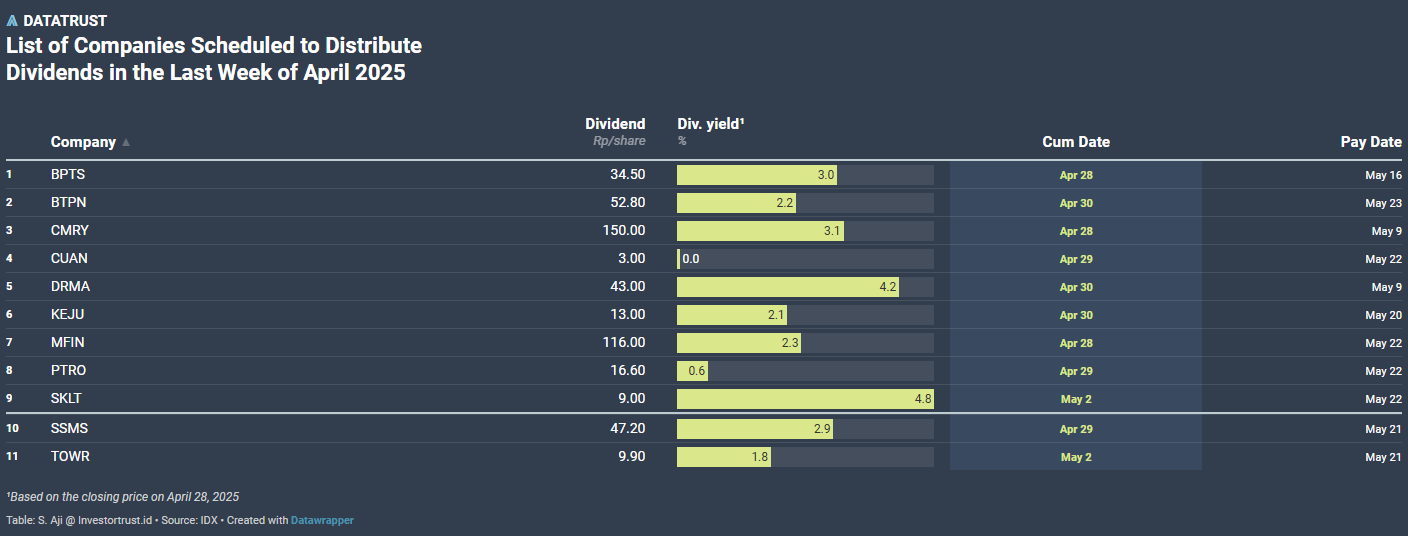Click the SSMS Apr 29 cum date
Screen dimensions: 1408x536
(1076, 429)
